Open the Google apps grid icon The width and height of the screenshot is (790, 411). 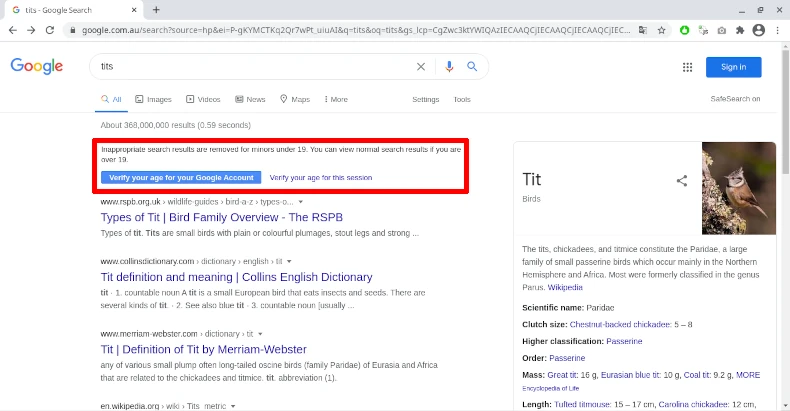click(x=687, y=67)
